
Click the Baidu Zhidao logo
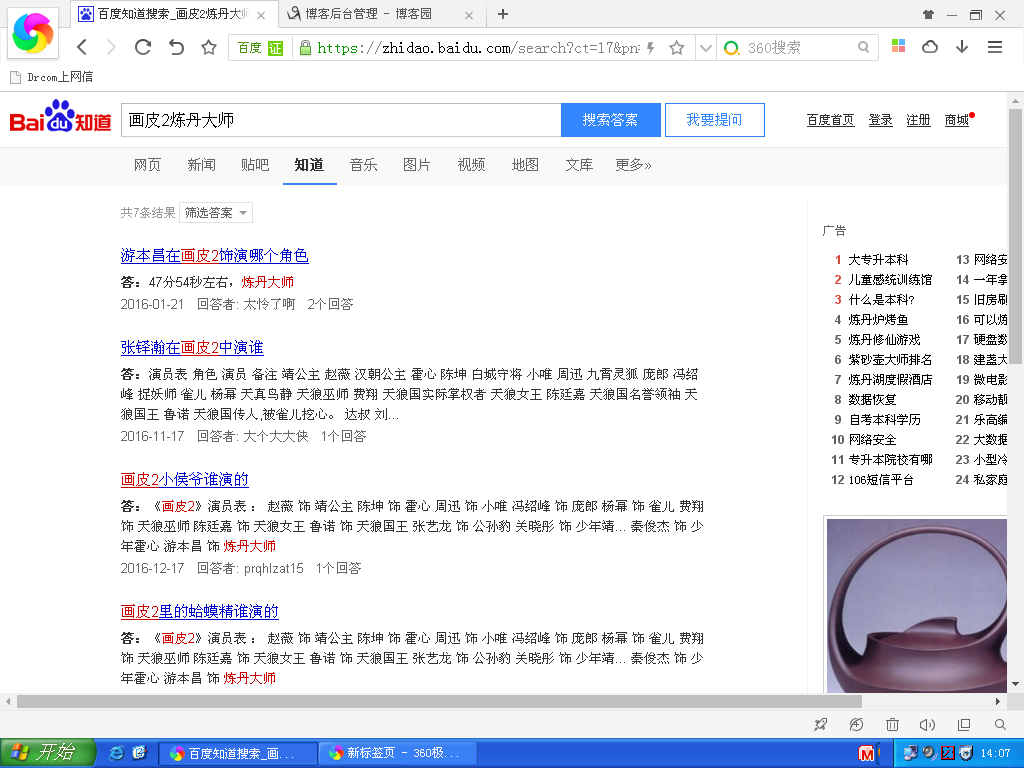tap(60, 116)
